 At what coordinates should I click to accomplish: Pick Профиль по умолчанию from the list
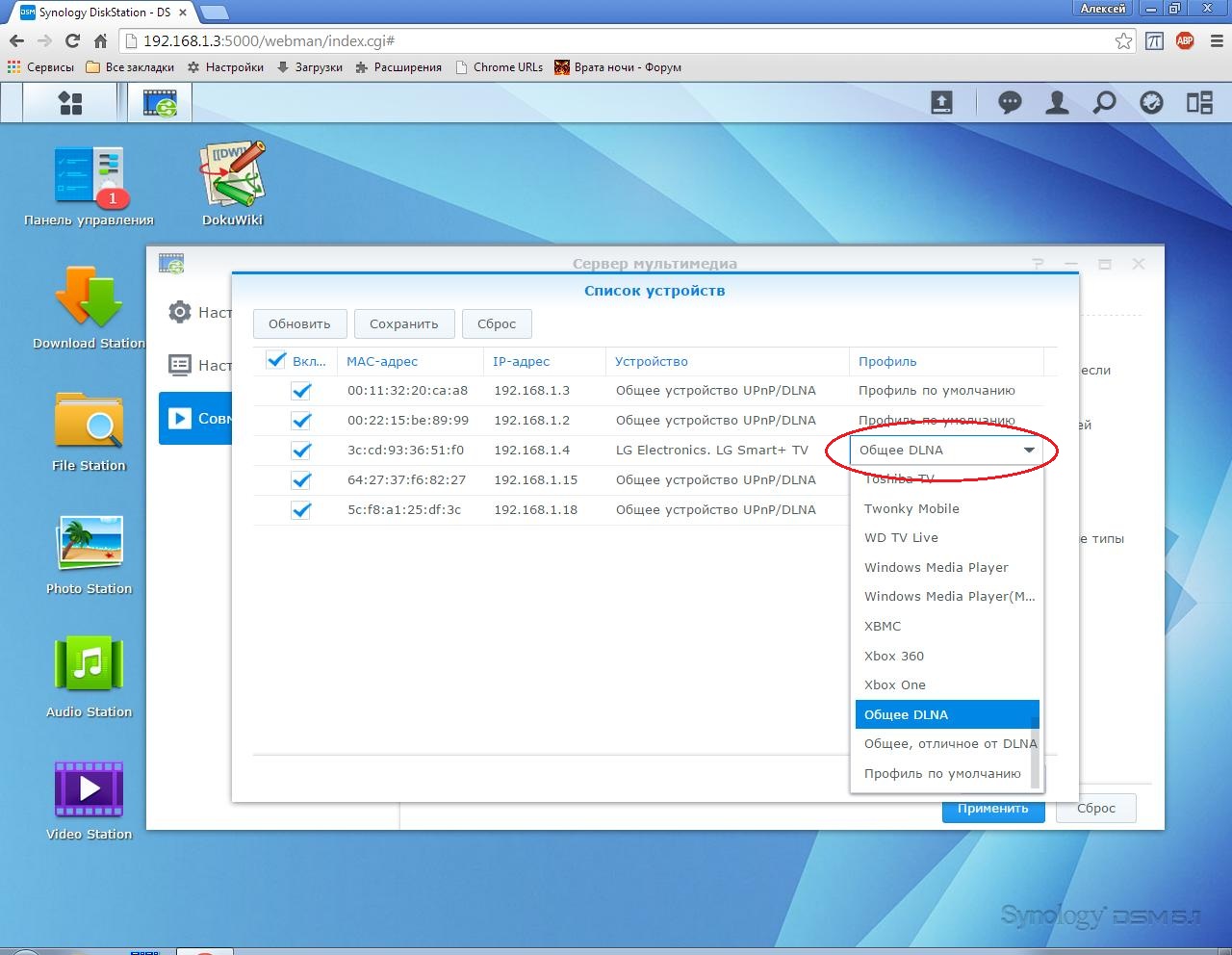[941, 774]
